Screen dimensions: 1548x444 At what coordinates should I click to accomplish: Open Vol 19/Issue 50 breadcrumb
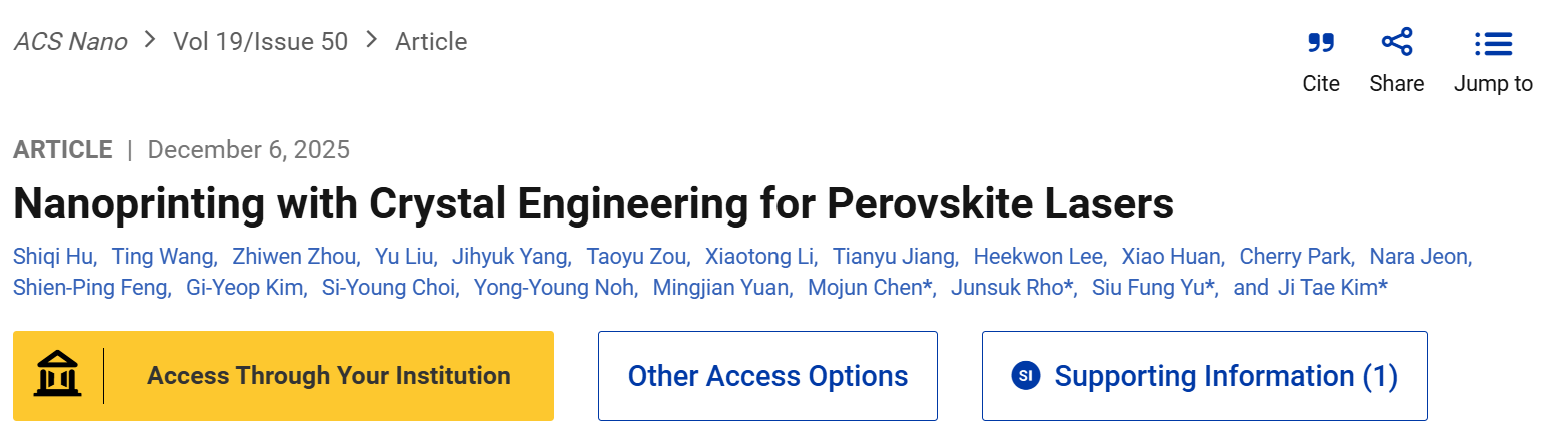tap(260, 42)
